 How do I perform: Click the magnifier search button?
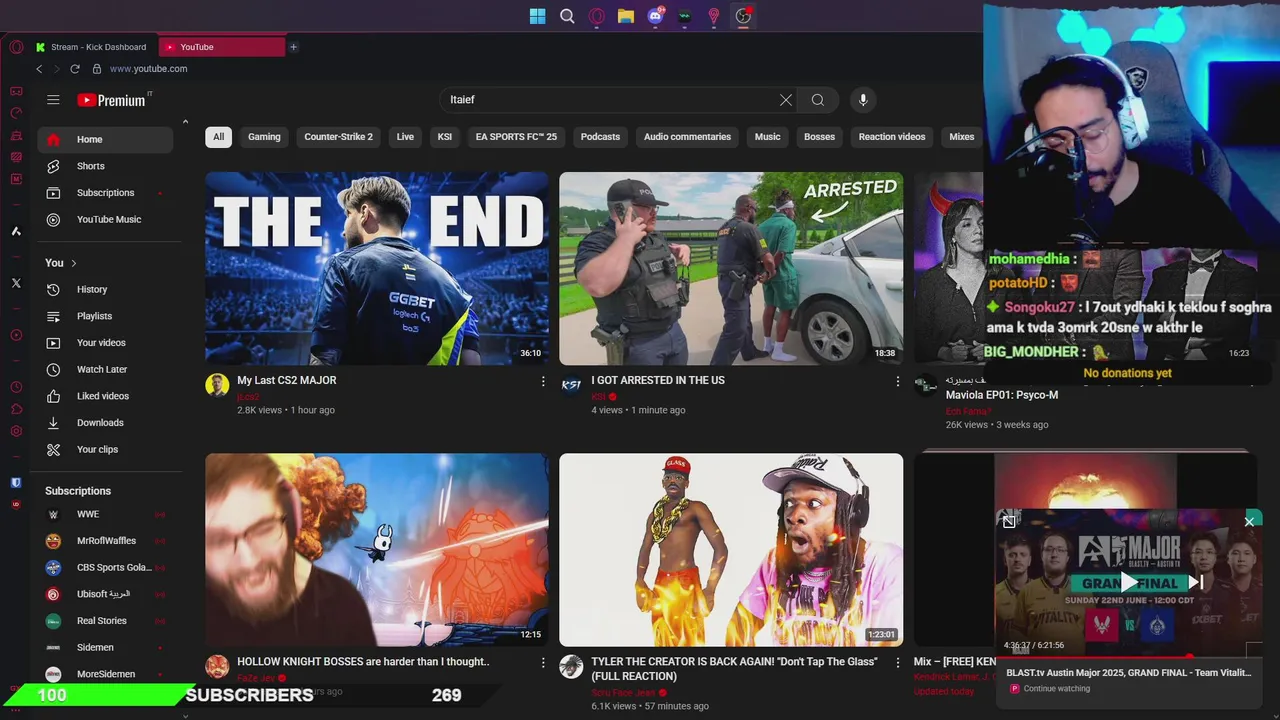click(x=818, y=100)
